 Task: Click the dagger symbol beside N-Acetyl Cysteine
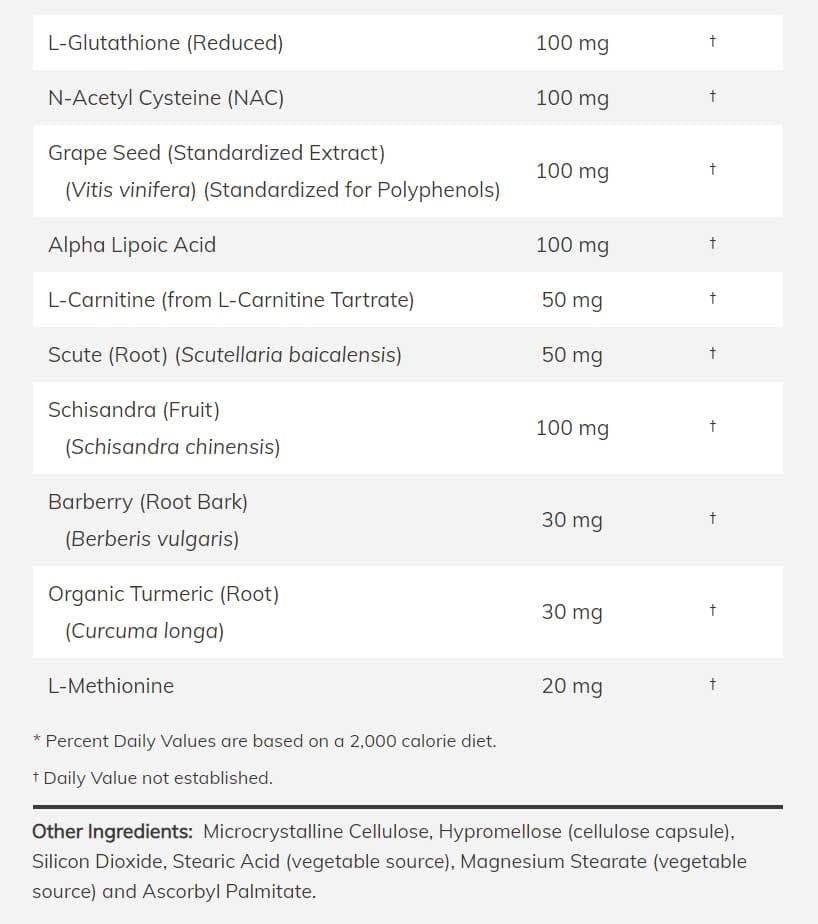[713, 96]
